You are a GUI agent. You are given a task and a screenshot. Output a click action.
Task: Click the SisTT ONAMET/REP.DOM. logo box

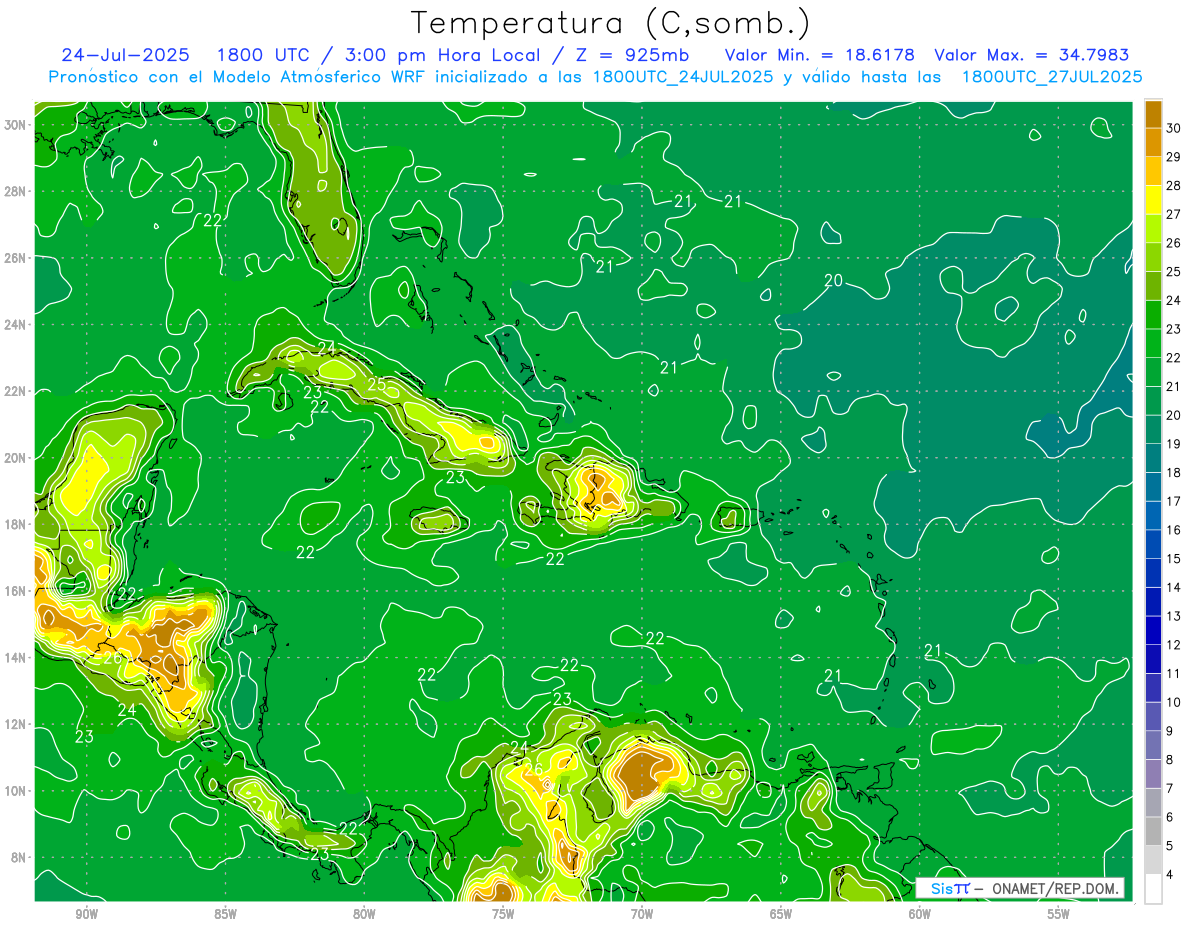1020,888
